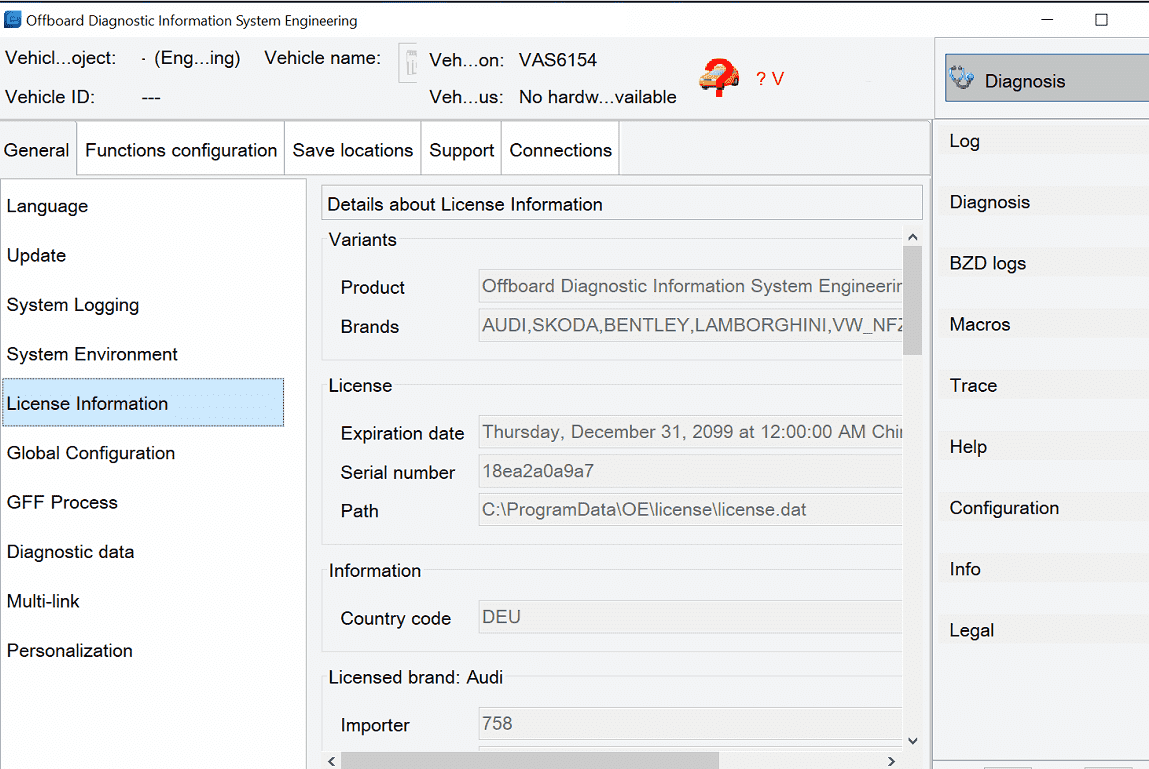The height and width of the screenshot is (769, 1149).
Task: Select the Multi-link list entry
Action: tap(43, 601)
